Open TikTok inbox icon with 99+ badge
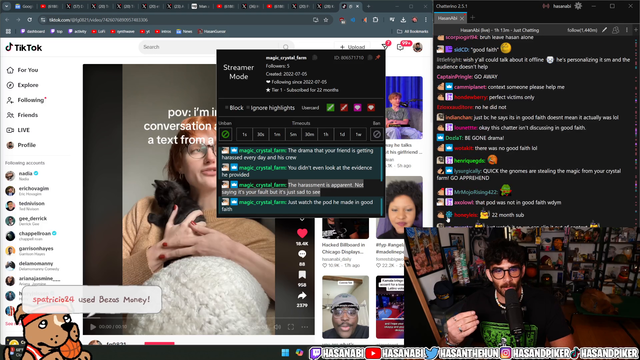 click(x=400, y=47)
